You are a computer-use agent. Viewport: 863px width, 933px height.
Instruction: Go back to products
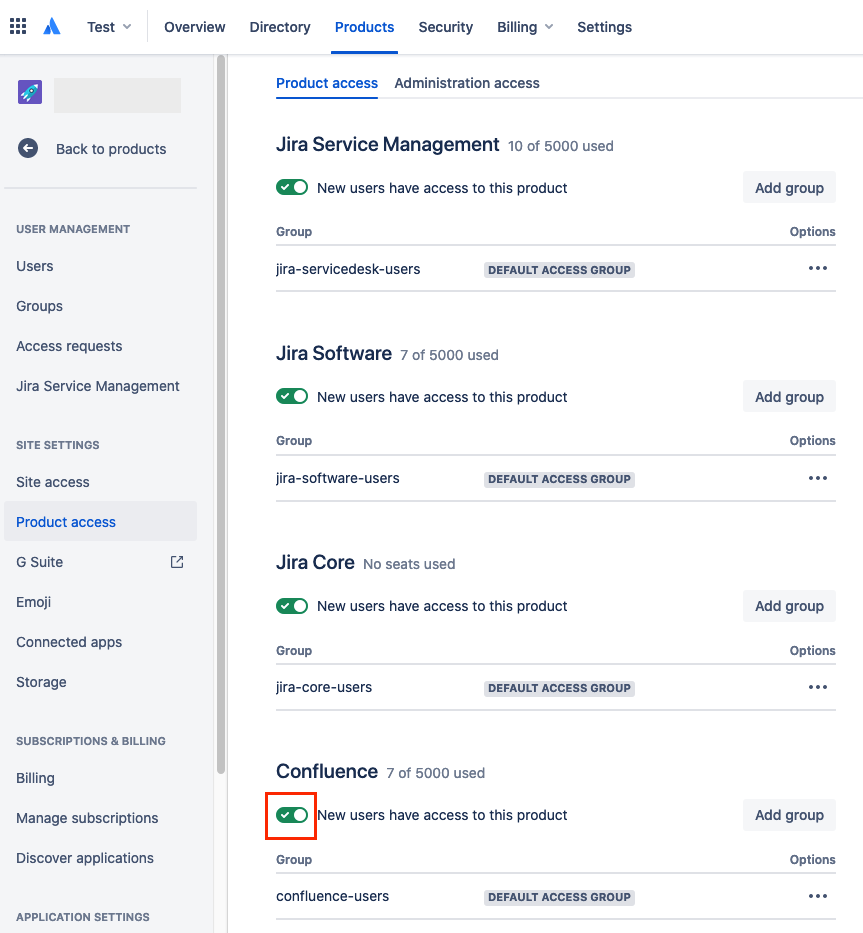[111, 149]
